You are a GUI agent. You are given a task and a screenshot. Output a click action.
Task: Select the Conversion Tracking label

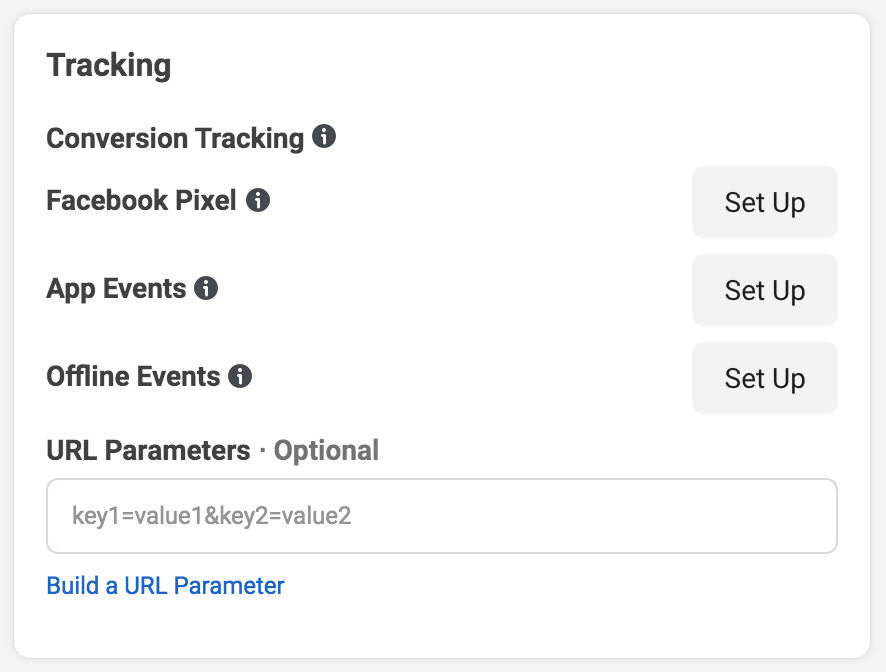pos(173,137)
